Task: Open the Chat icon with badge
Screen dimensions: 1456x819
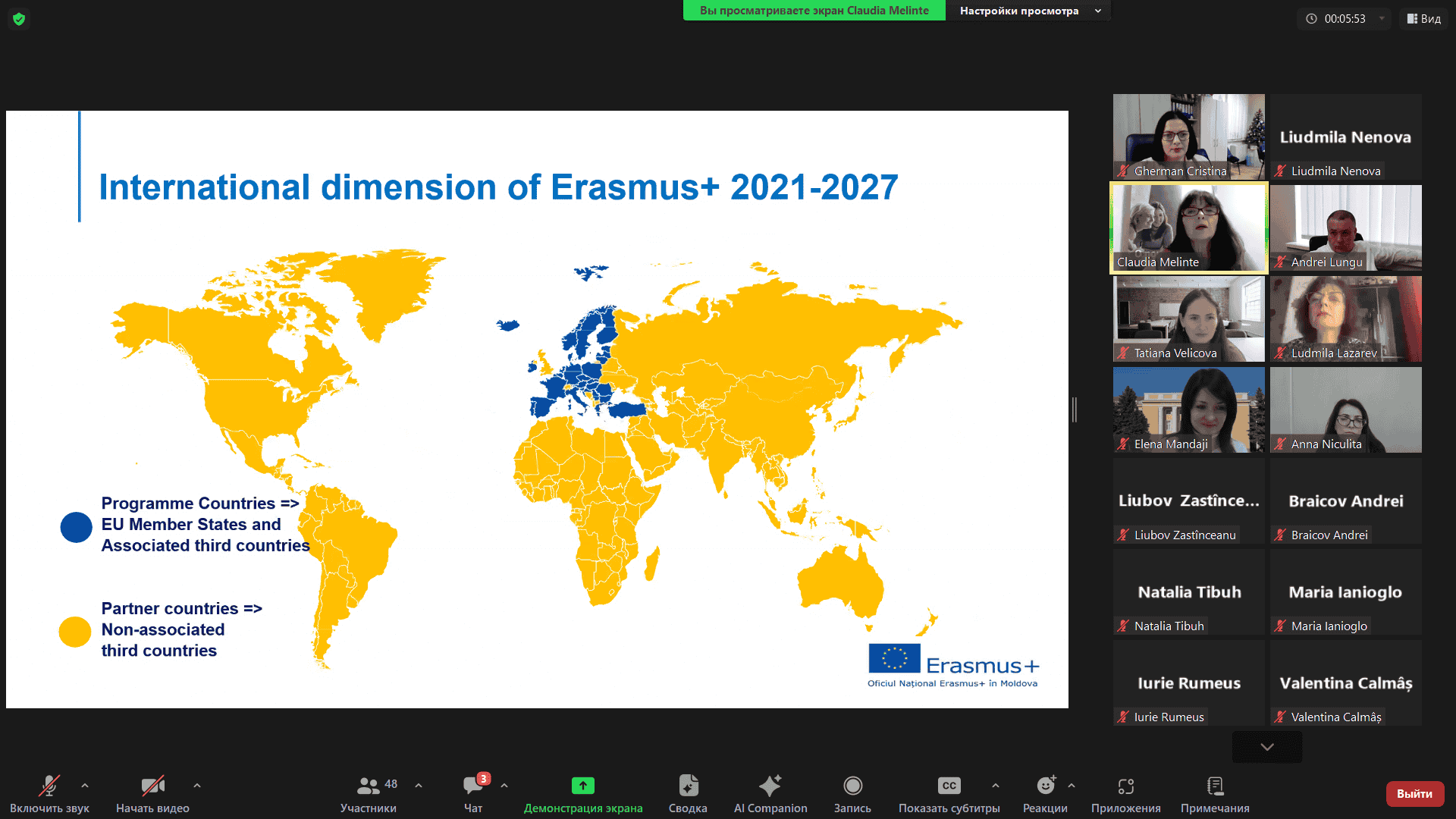Action: [x=473, y=786]
